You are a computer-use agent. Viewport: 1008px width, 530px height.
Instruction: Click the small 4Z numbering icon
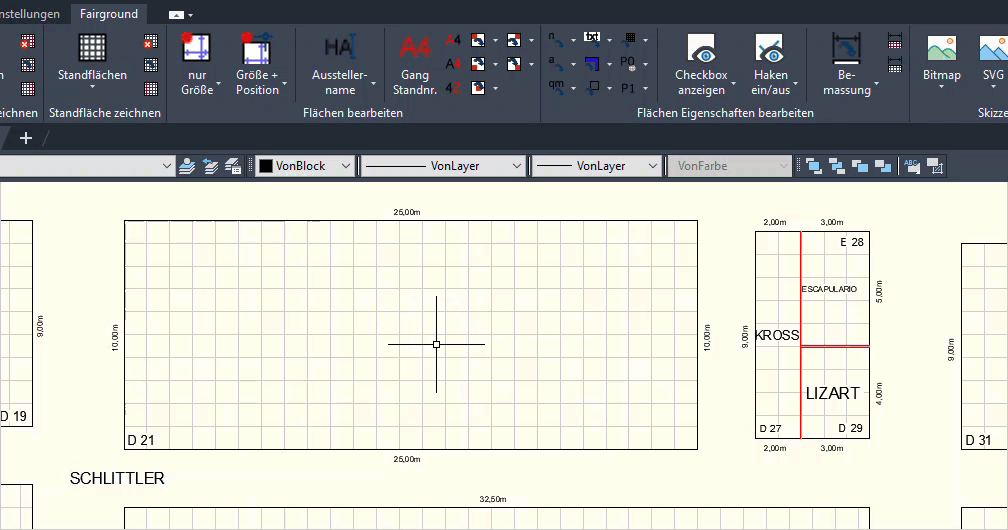click(x=453, y=87)
